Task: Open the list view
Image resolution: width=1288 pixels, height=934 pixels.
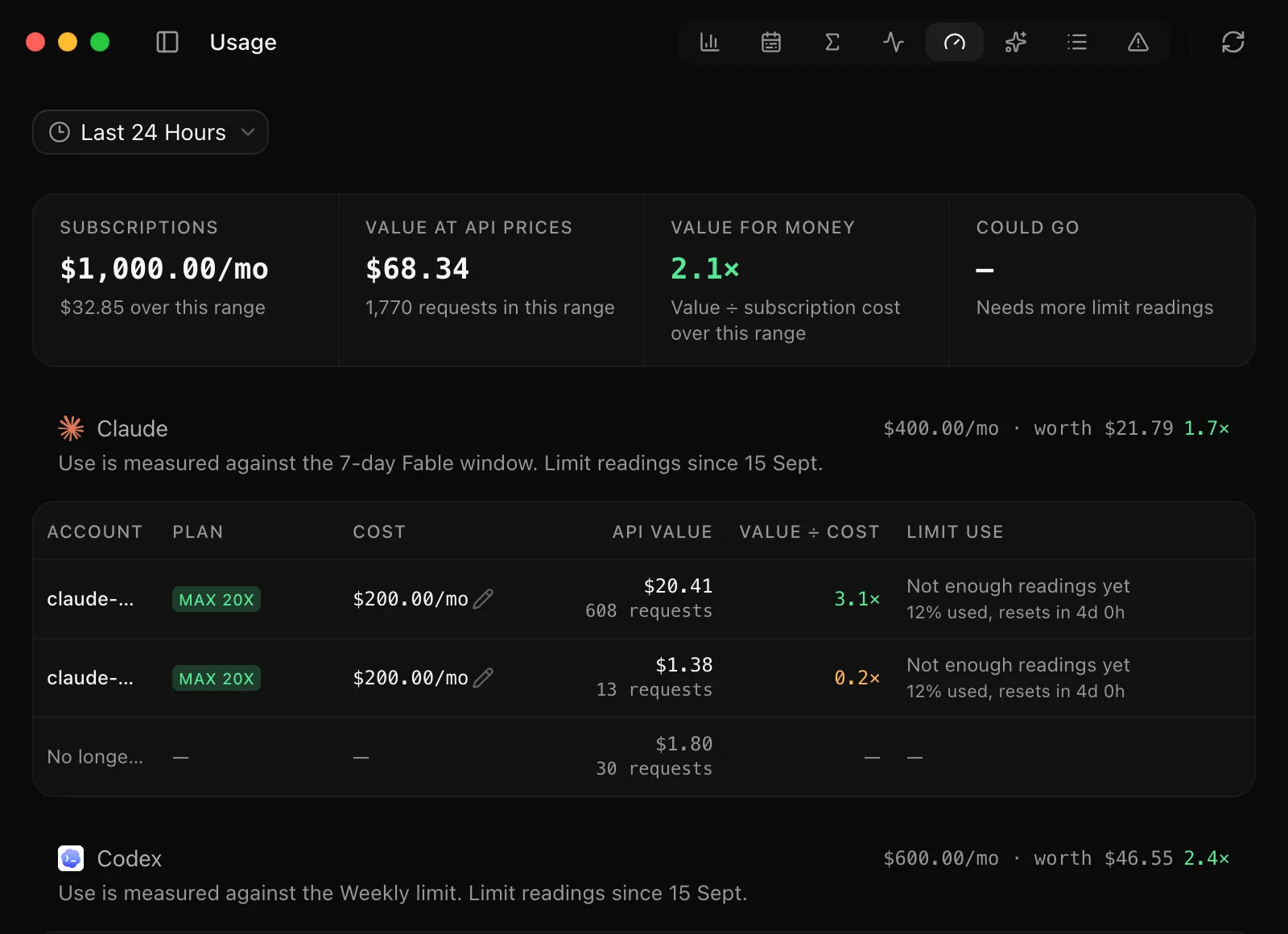Action: click(1077, 42)
